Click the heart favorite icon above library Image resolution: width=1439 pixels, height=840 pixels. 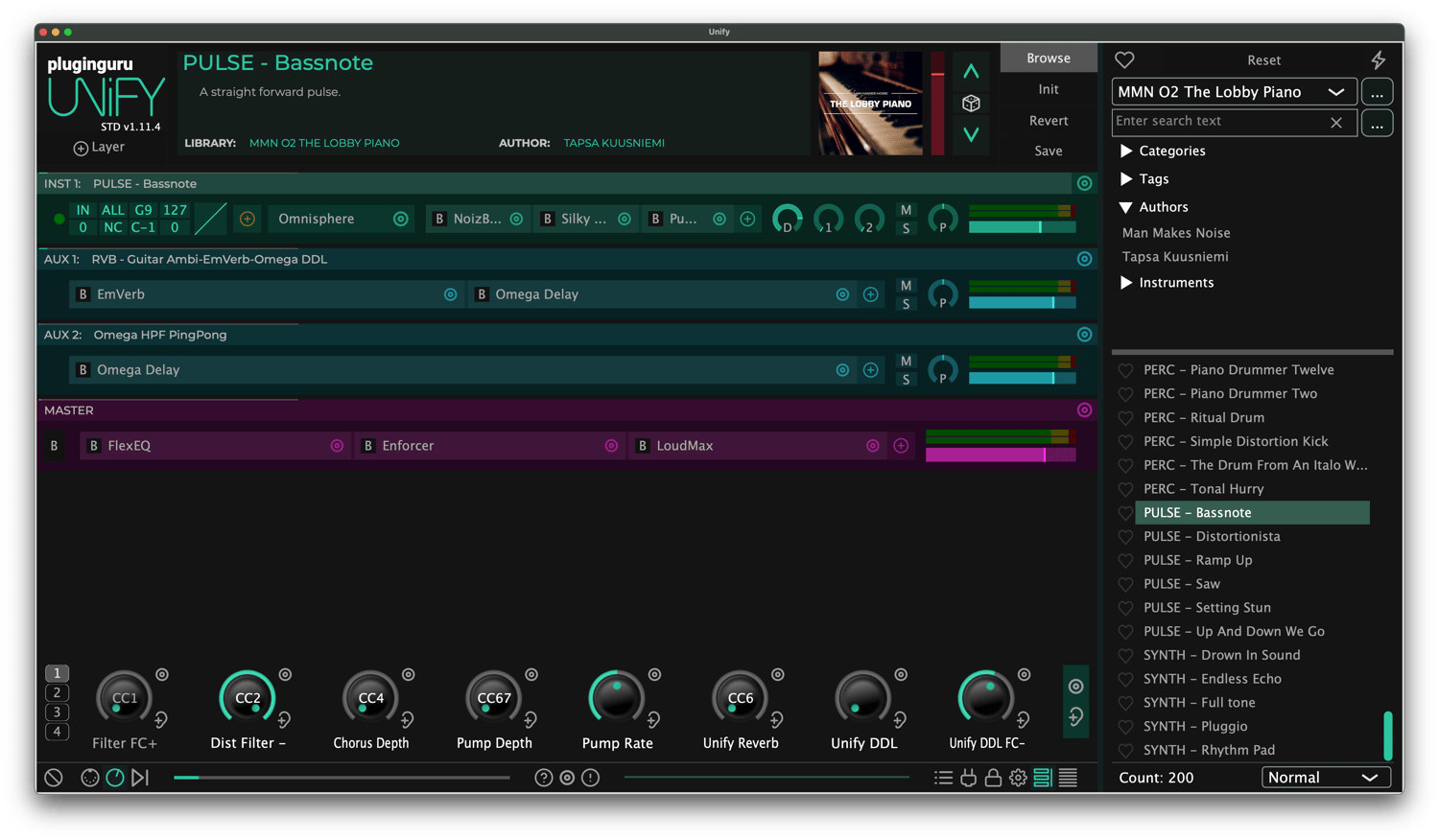pos(1124,60)
